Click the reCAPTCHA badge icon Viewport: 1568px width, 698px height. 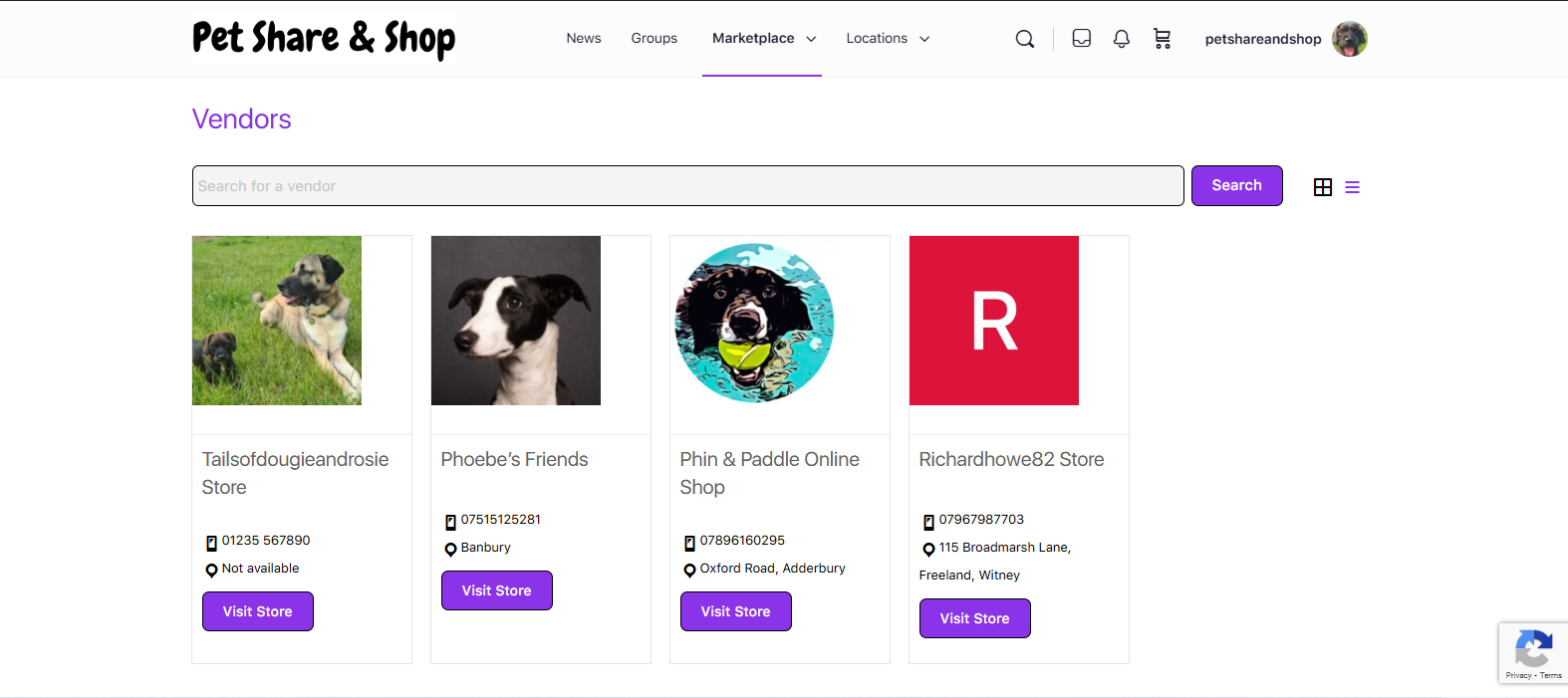coord(1533,650)
